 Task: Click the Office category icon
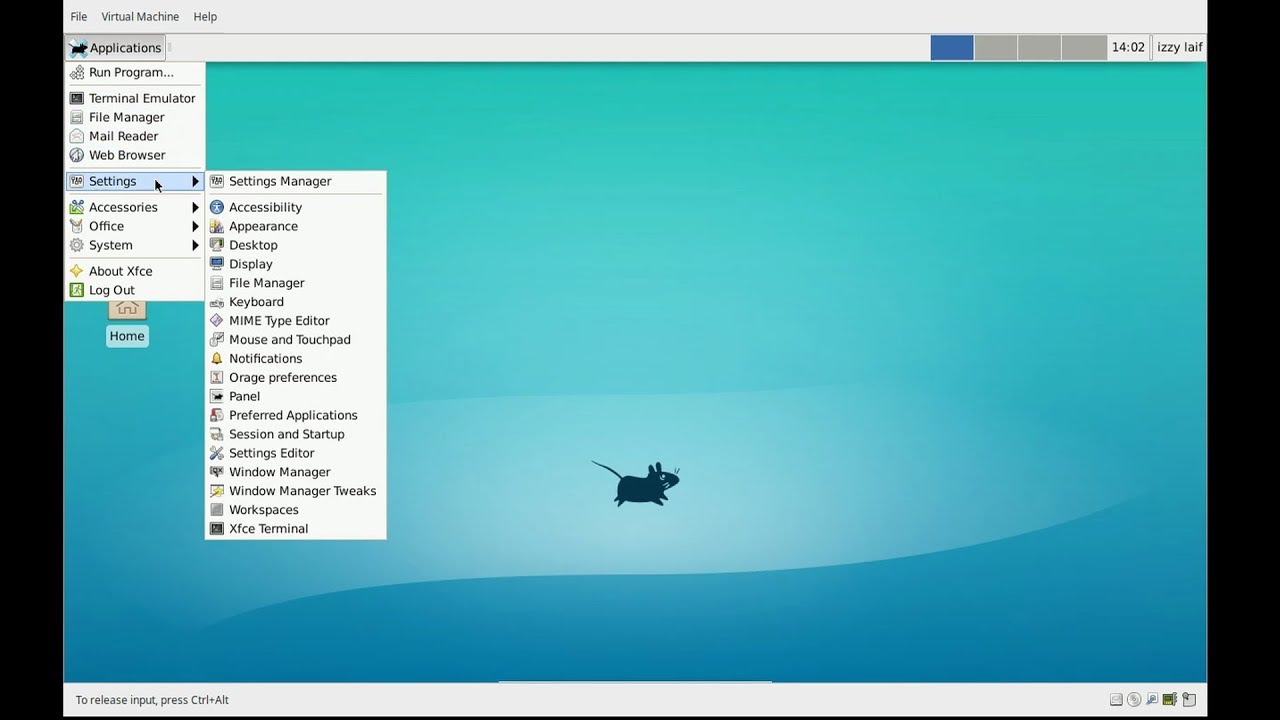tap(77, 226)
